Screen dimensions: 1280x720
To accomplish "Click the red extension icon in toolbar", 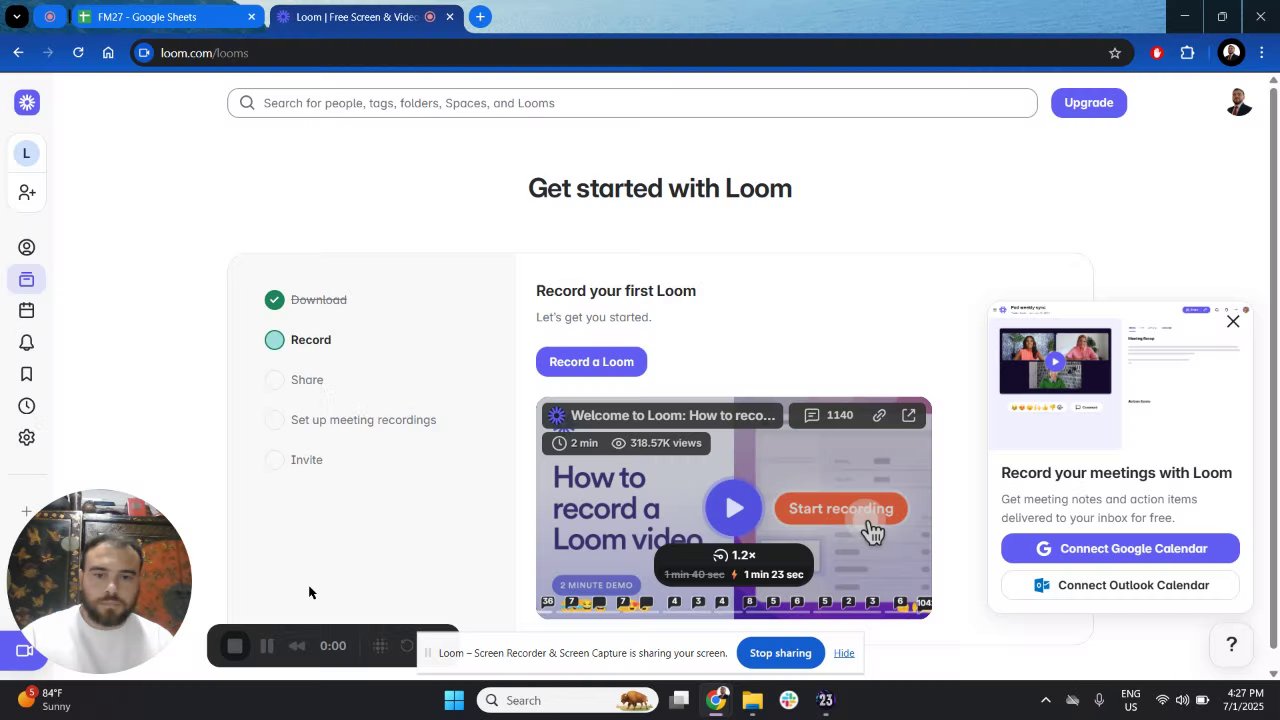I will 1158,53.
